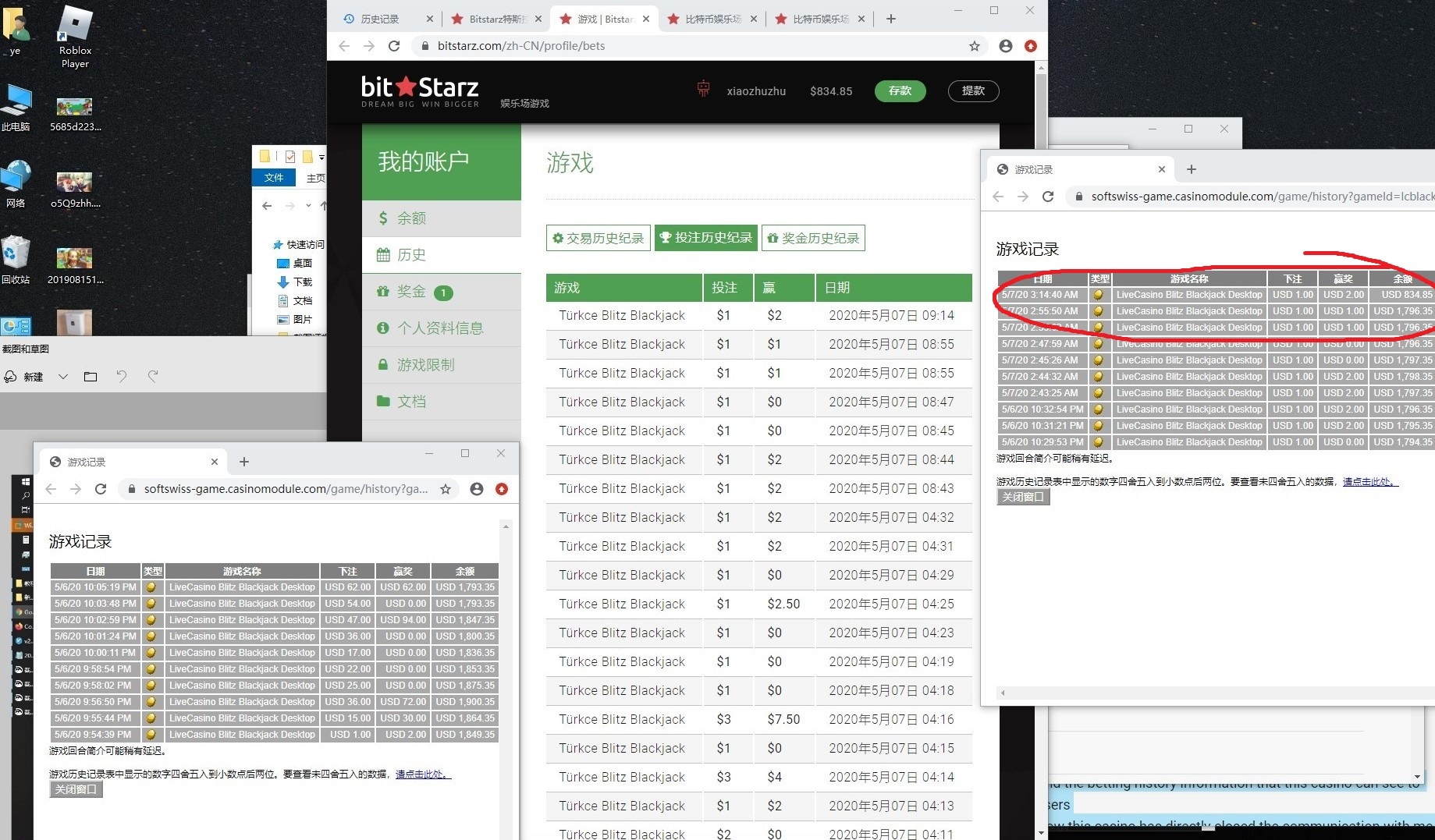Click the open-file folder icon in 截图和草图
Viewport: 1435px width, 840px height.
click(x=91, y=377)
